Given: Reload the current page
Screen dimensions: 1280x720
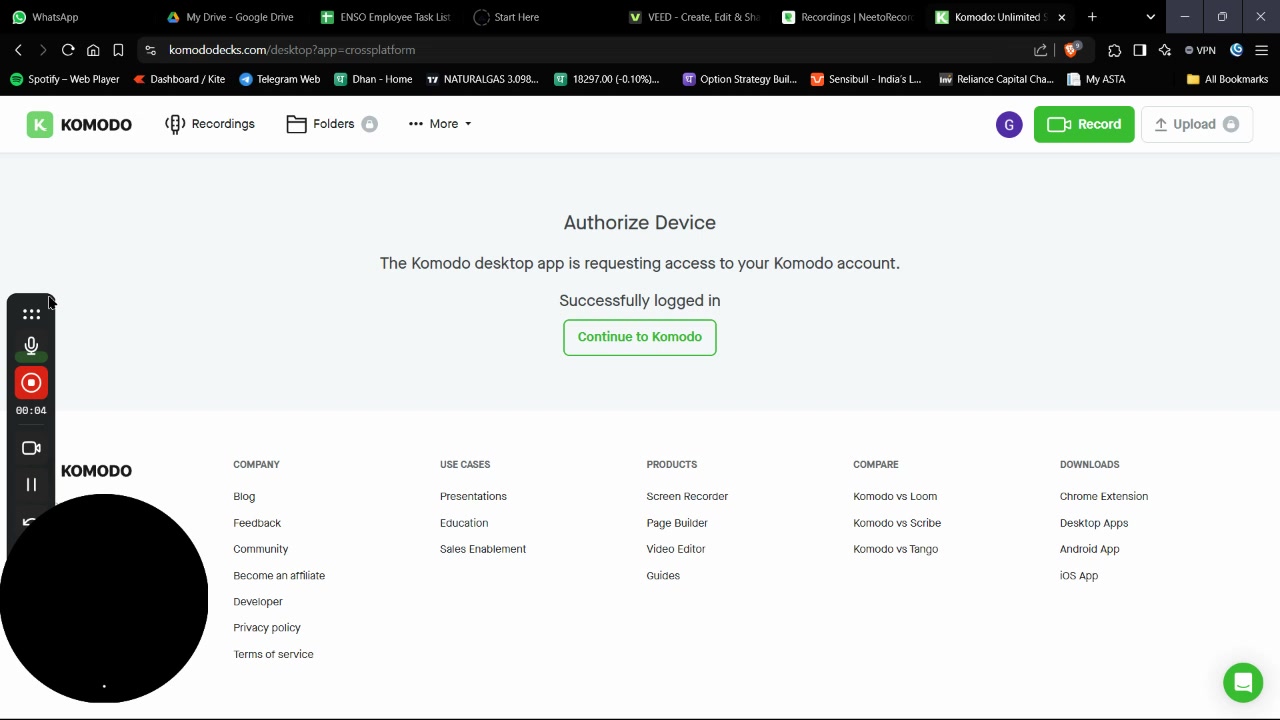Looking at the screenshot, I should pyautogui.click(x=68, y=50).
